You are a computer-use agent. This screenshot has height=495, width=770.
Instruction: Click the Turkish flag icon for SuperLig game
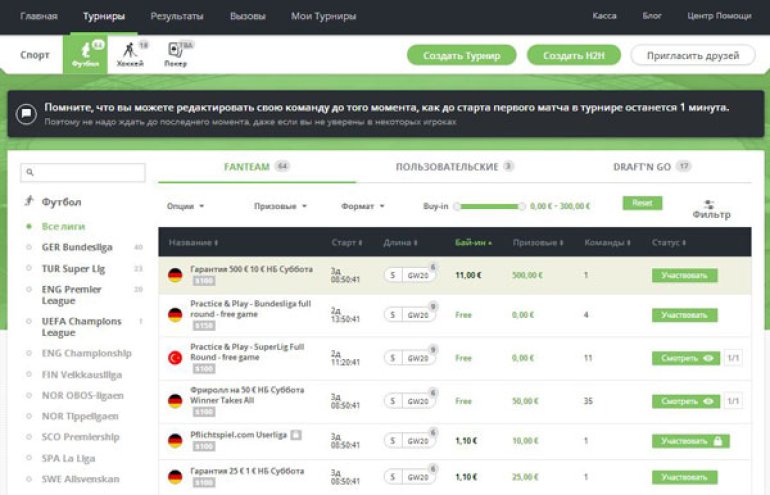click(x=175, y=358)
